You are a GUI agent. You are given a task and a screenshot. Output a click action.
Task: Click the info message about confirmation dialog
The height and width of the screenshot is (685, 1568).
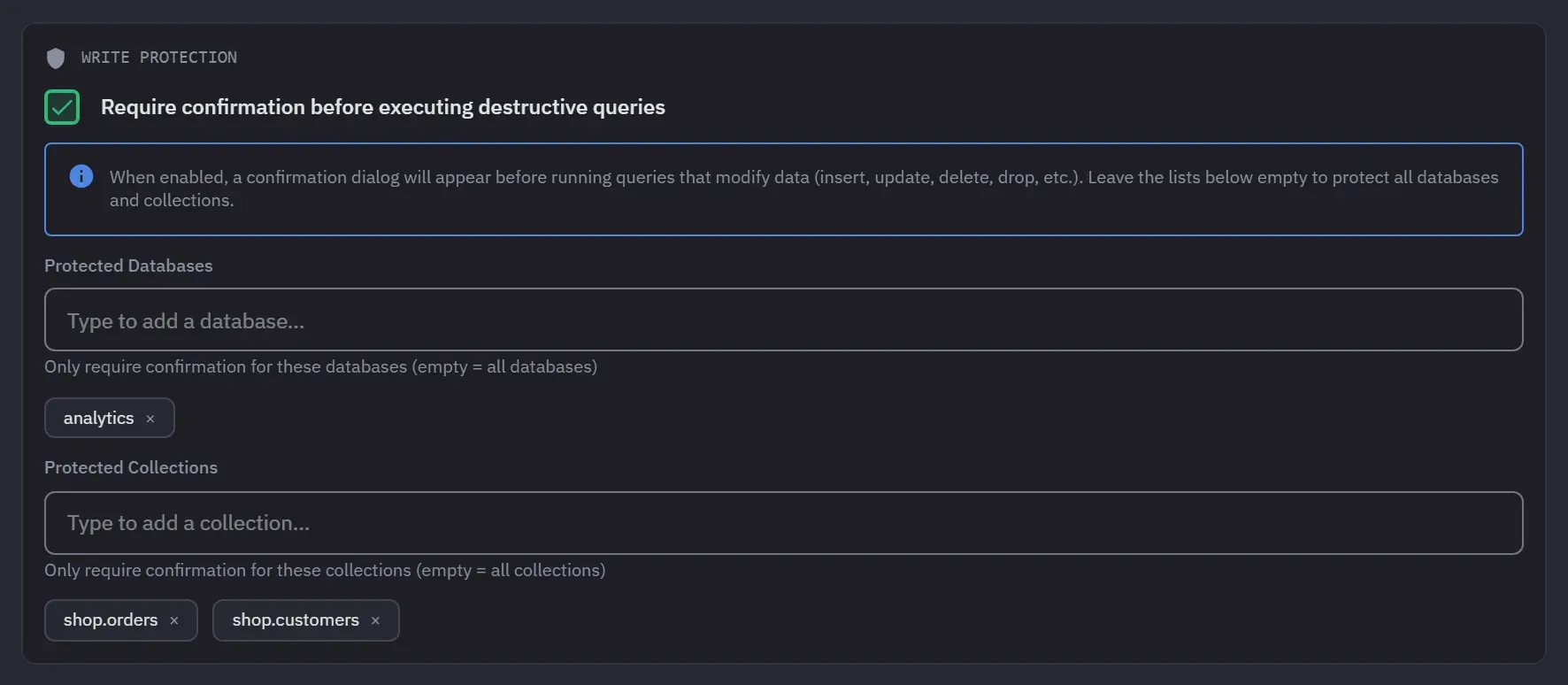pos(803,189)
